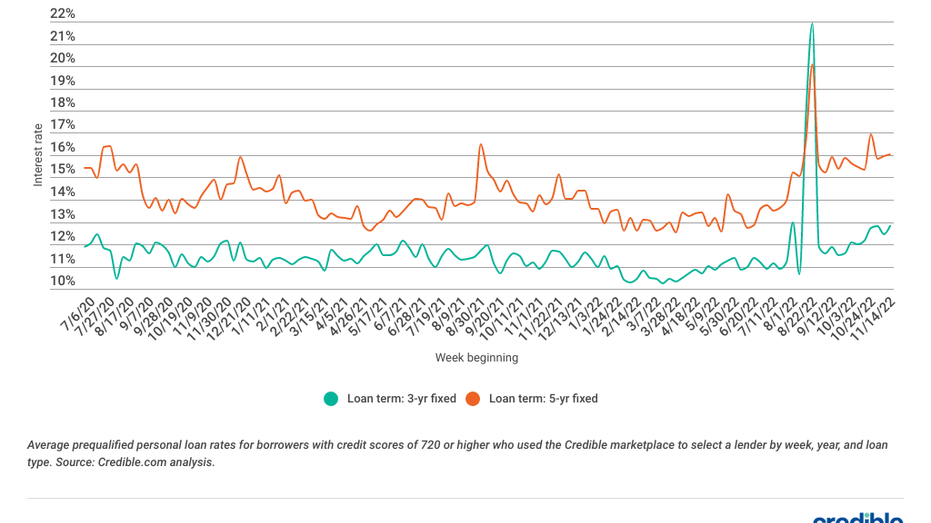Click the 'Loan term: 5-yr fixed' legend label

[543, 399]
